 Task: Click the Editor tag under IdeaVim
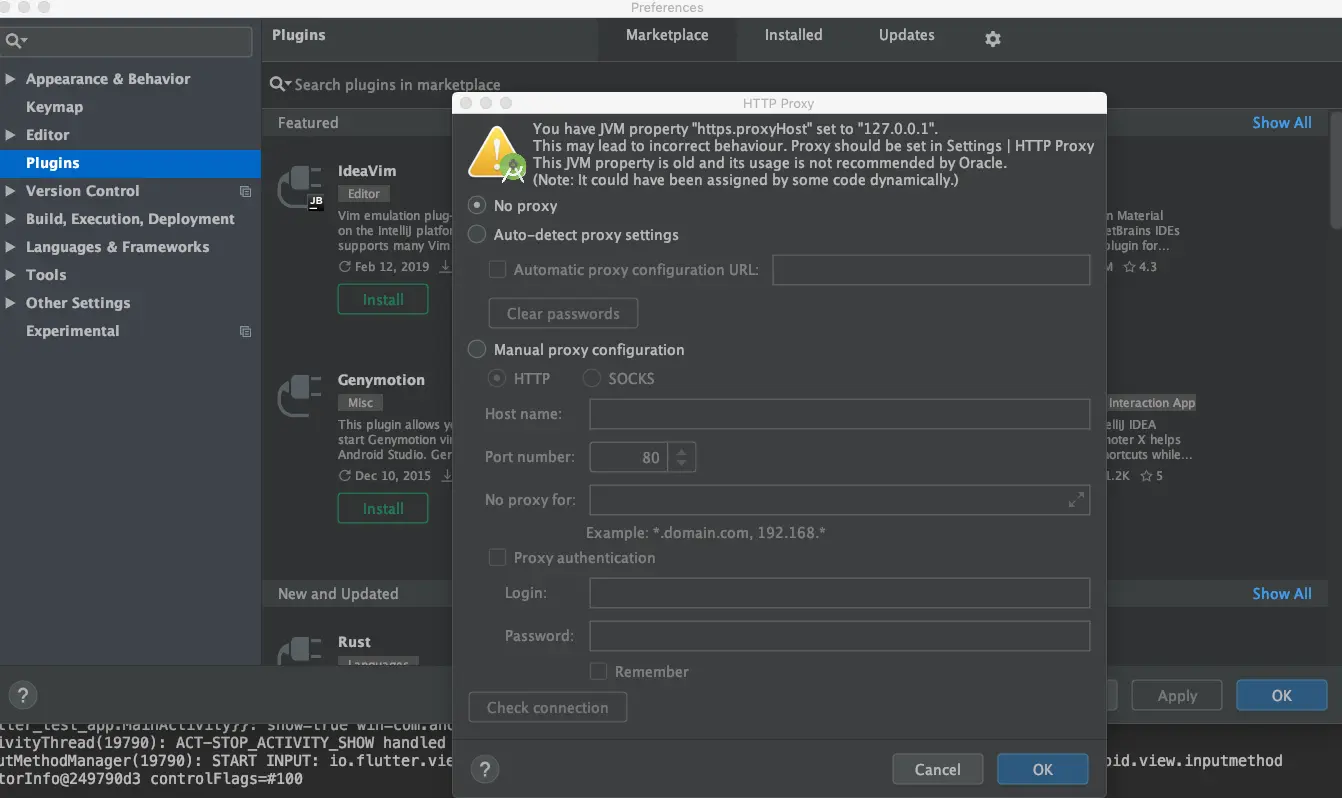pyautogui.click(x=364, y=194)
